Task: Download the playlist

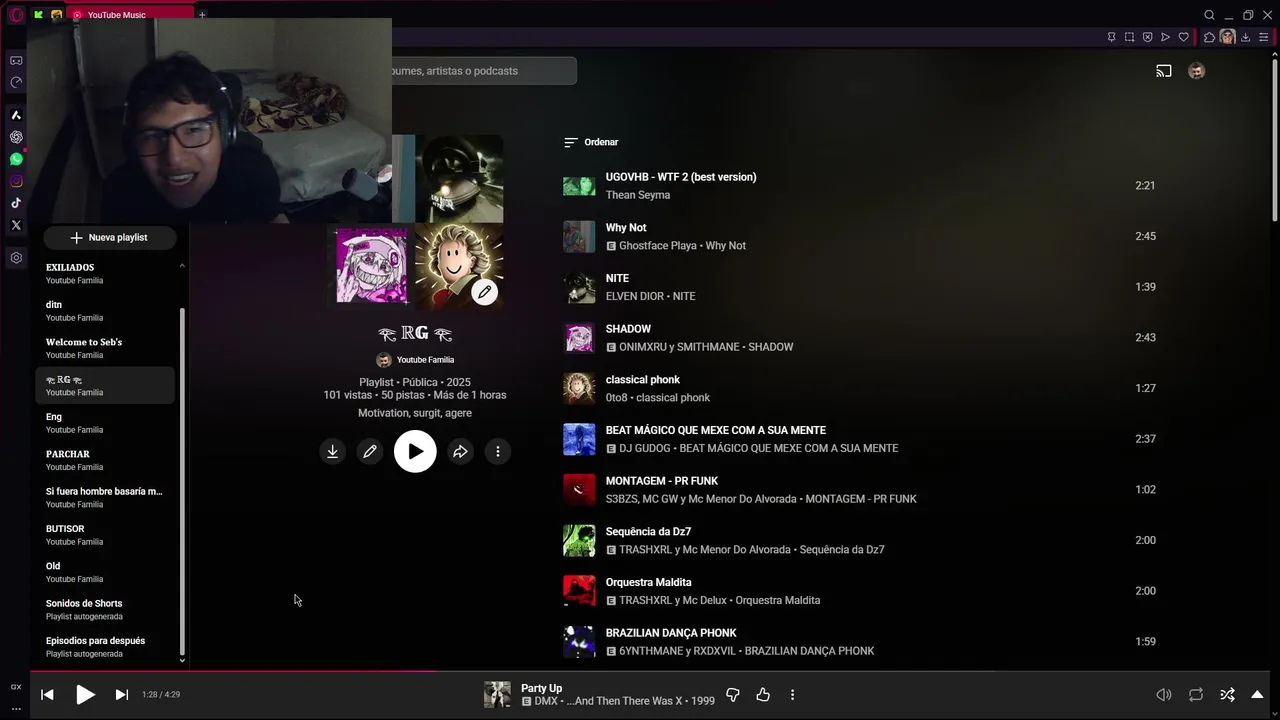Action: [332, 451]
